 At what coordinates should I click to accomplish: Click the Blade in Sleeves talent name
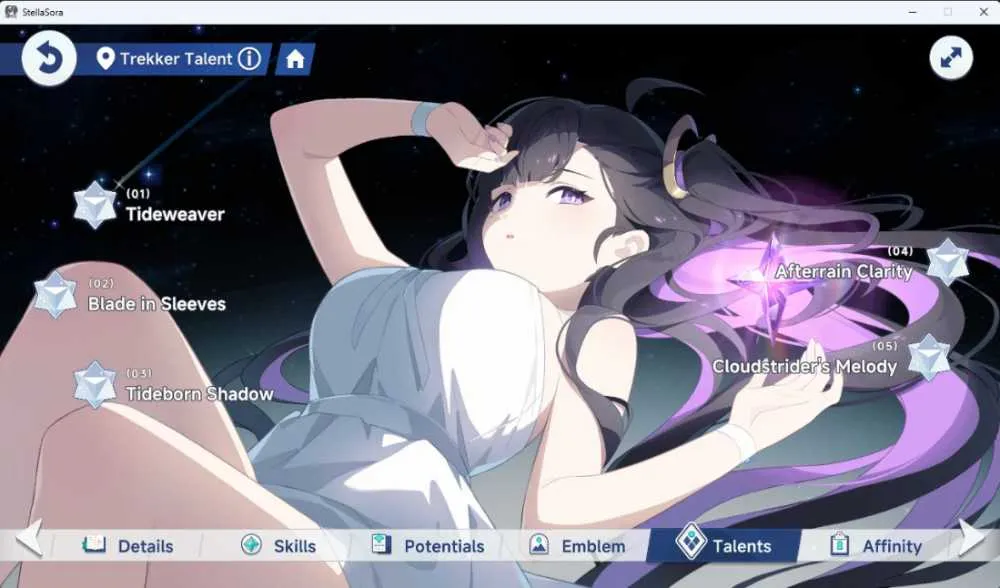[157, 304]
